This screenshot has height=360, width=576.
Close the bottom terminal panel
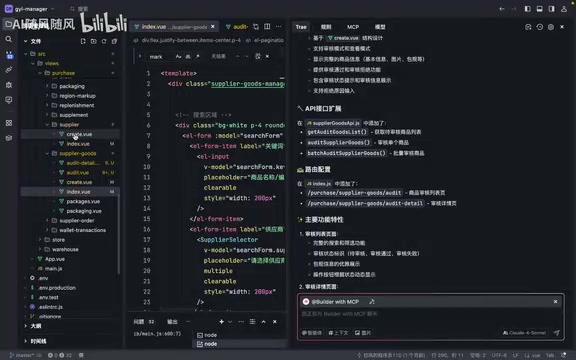[275, 322]
